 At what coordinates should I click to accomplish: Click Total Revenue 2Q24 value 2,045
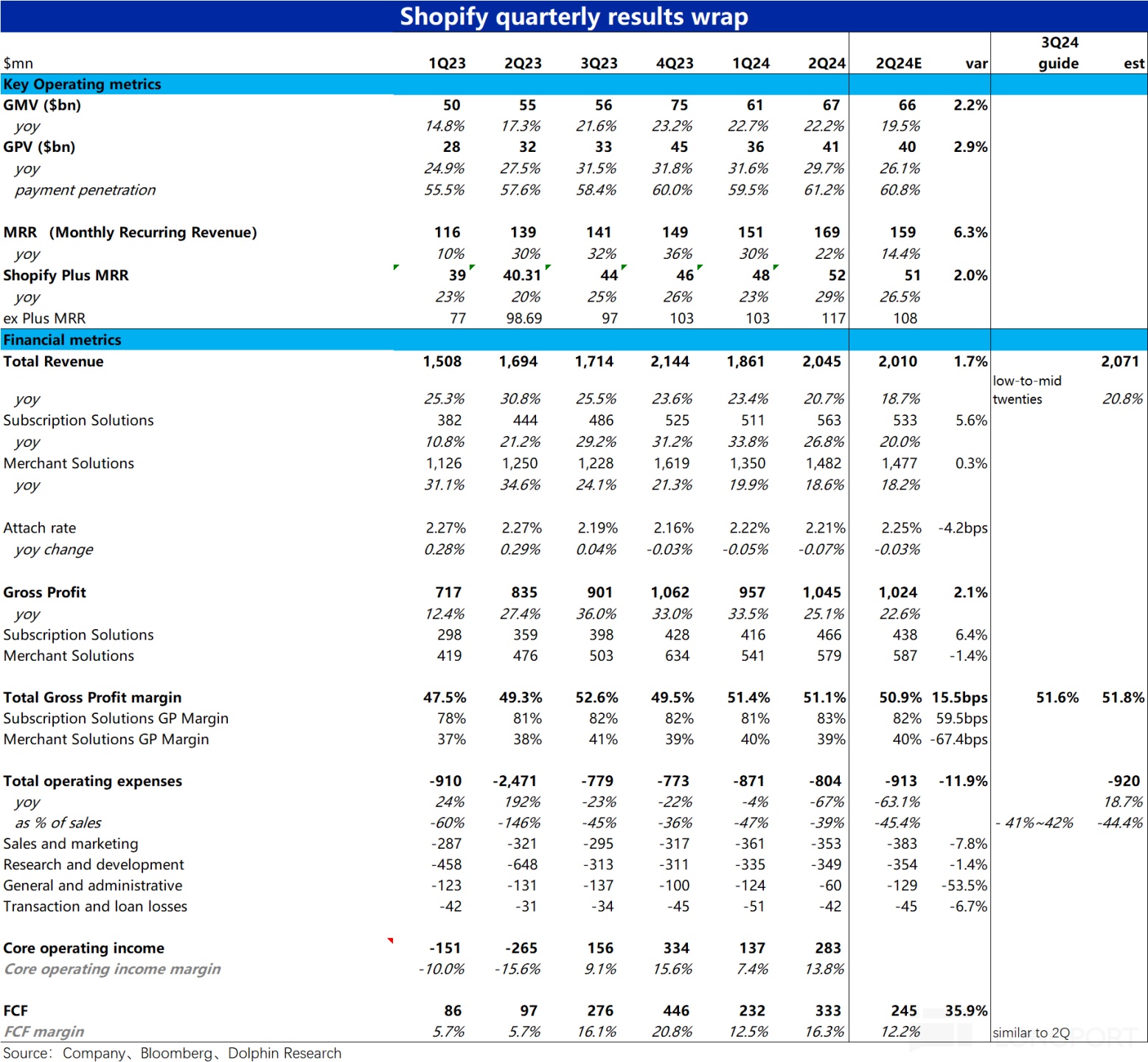pos(821,361)
